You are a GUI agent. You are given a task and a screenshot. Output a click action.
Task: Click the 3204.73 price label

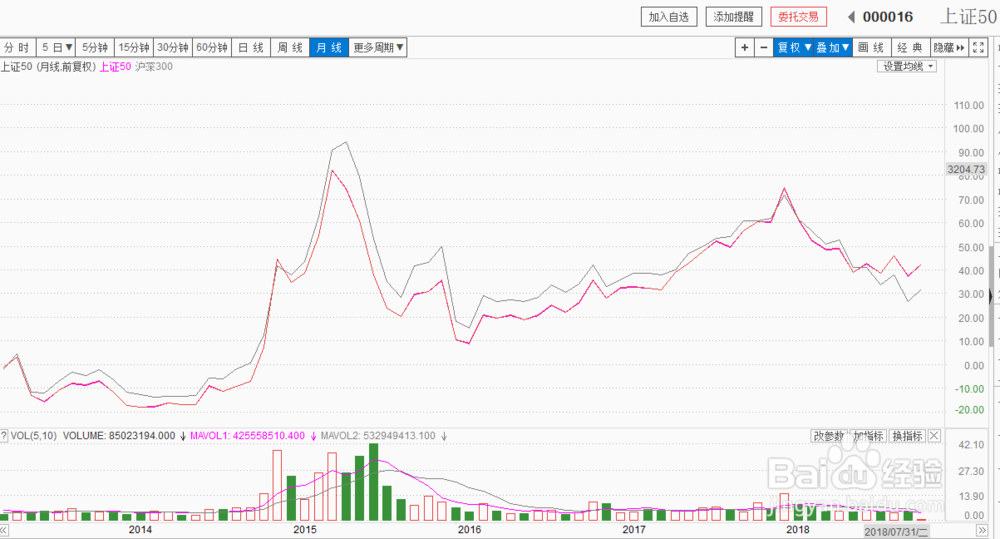pos(966,169)
